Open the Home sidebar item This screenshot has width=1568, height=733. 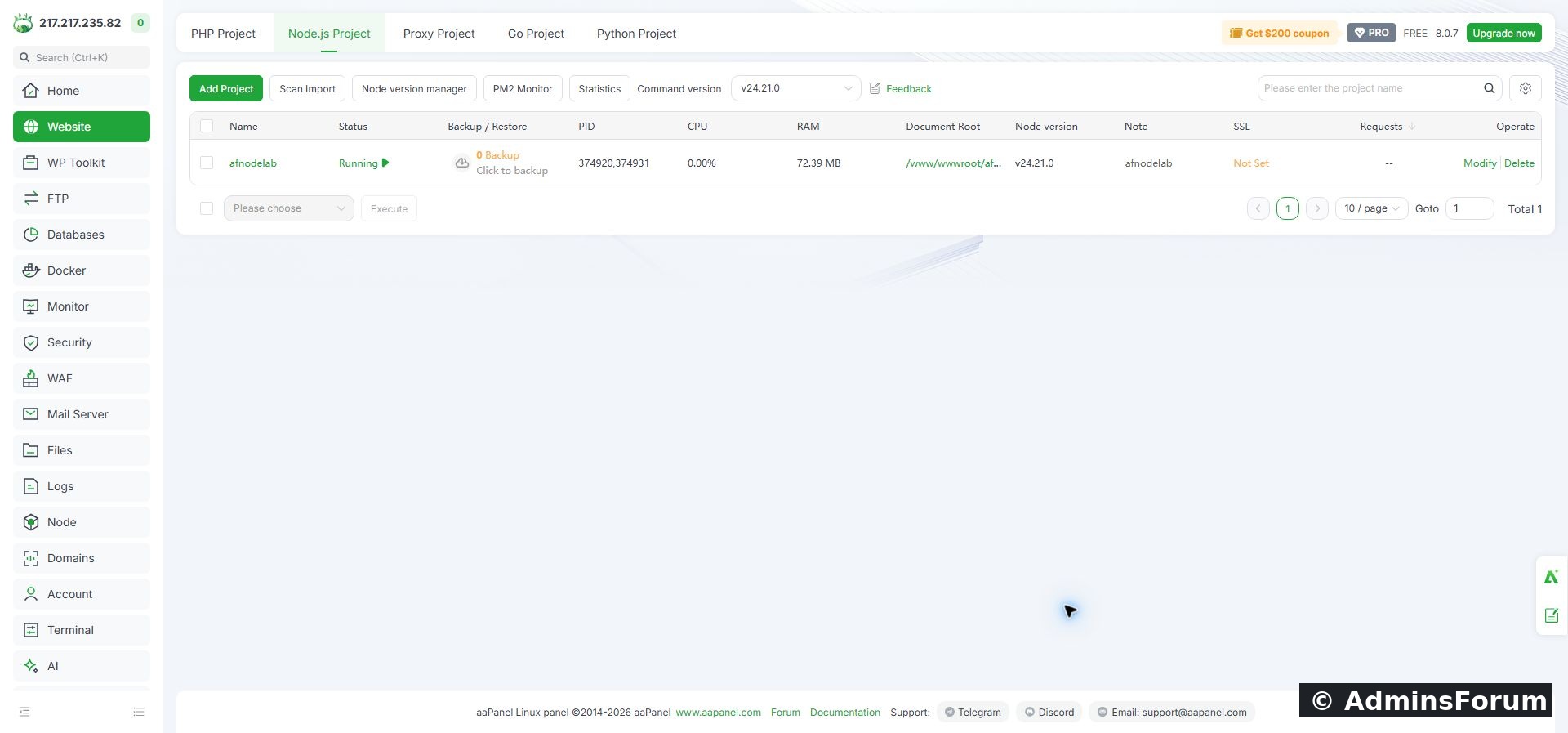[82, 91]
